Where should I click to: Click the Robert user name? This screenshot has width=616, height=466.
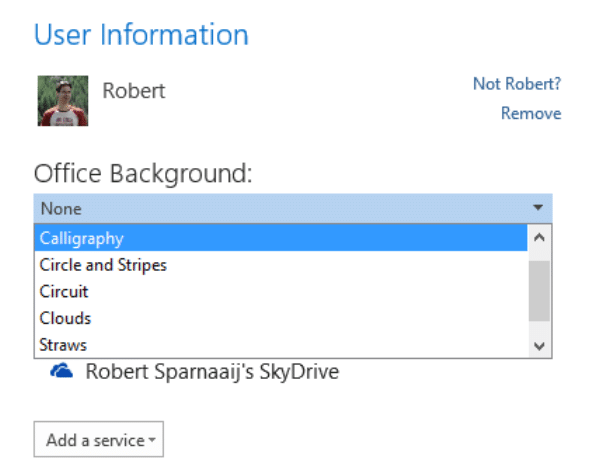click(134, 91)
